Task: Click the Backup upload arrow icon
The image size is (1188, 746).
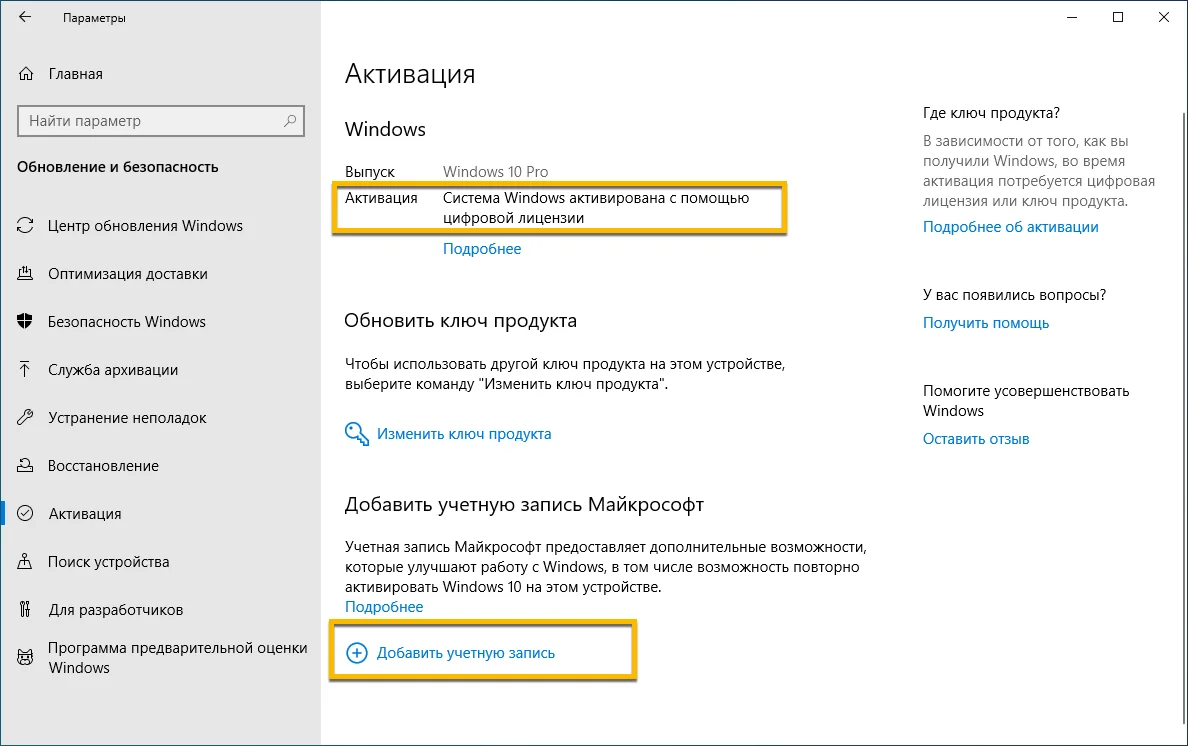Action: point(26,370)
